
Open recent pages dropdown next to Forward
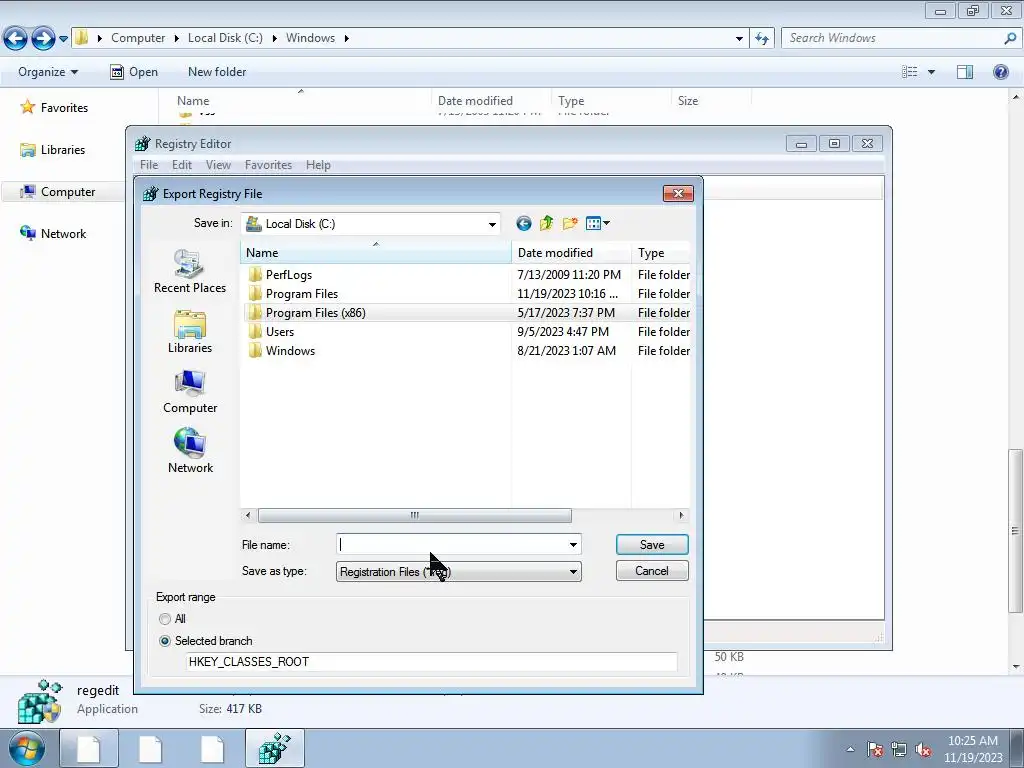(x=63, y=39)
